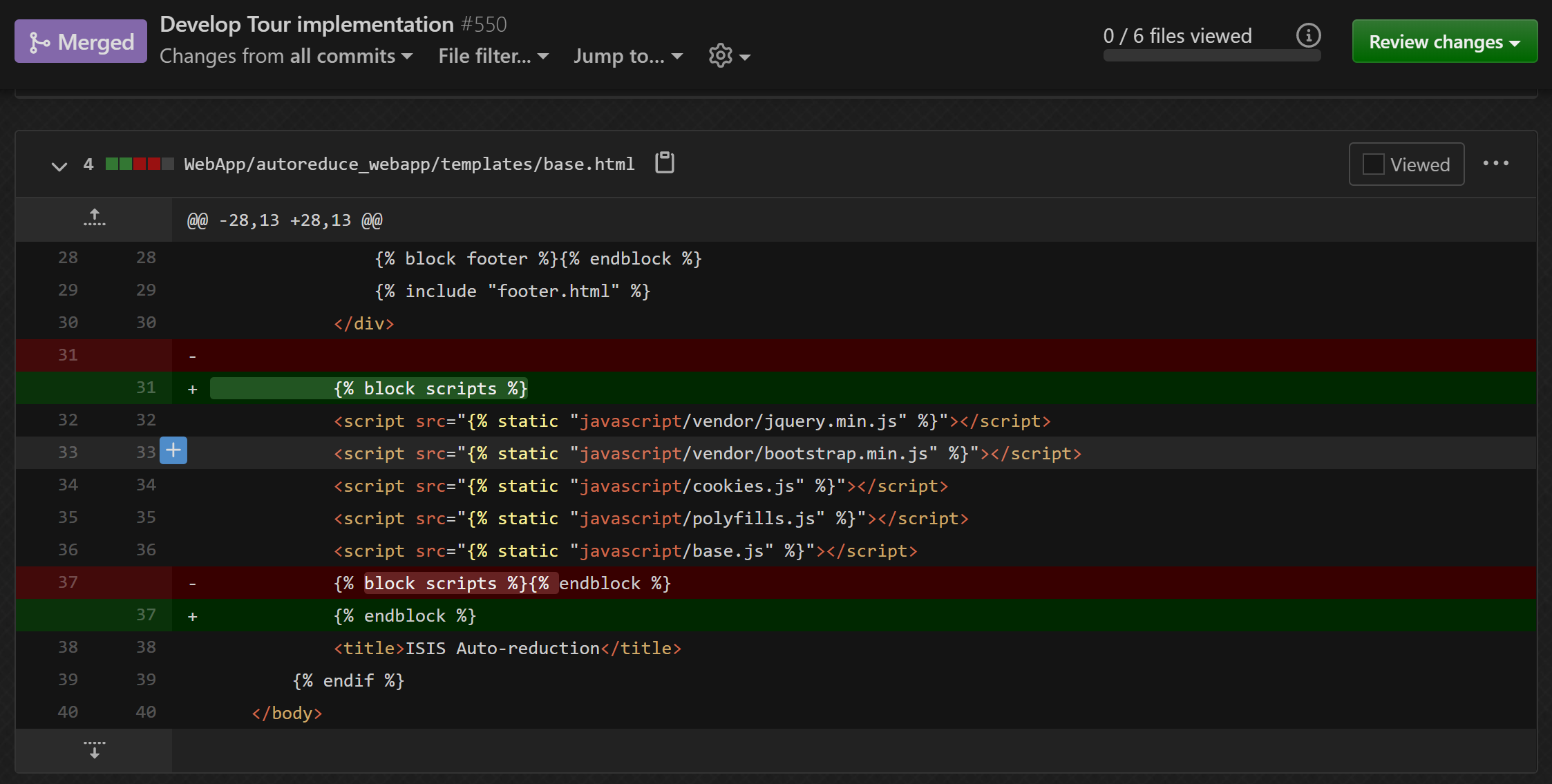Add a comment on line 33 with plus icon
Viewport: 1552px width, 784px height.
pos(173,450)
